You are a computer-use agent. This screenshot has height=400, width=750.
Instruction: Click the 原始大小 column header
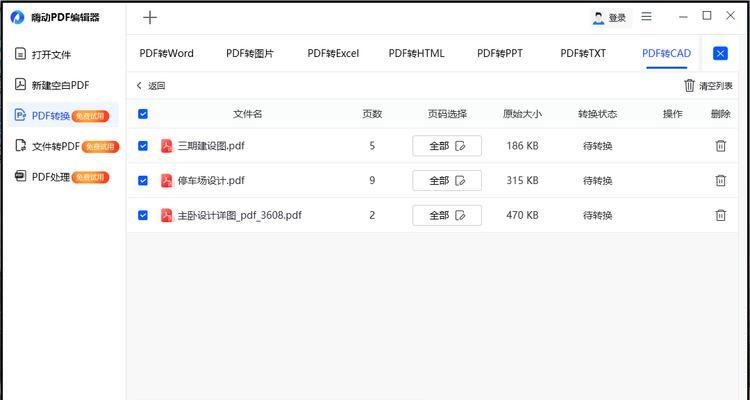coord(522,114)
